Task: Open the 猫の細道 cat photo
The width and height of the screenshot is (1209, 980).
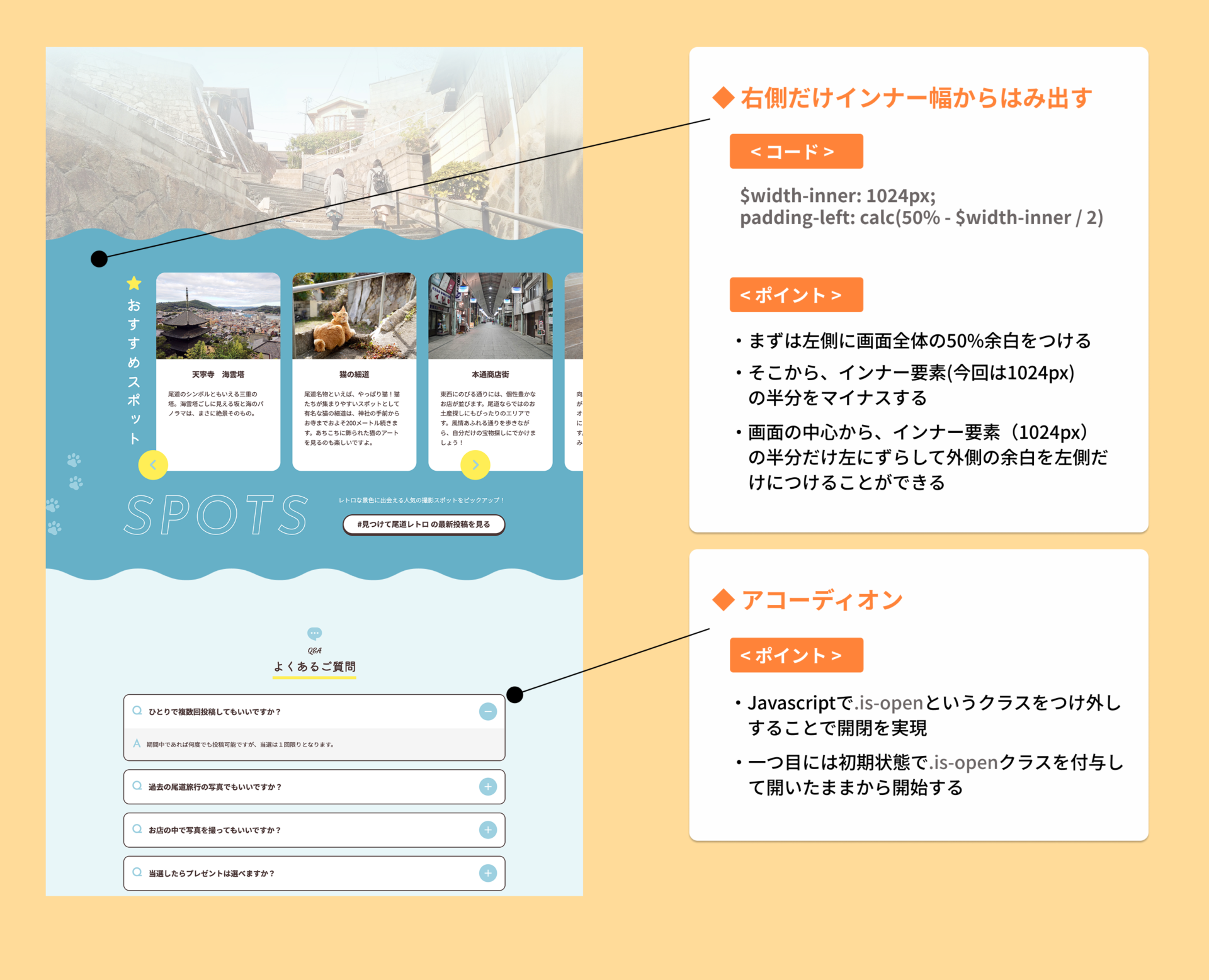Action: [354, 316]
